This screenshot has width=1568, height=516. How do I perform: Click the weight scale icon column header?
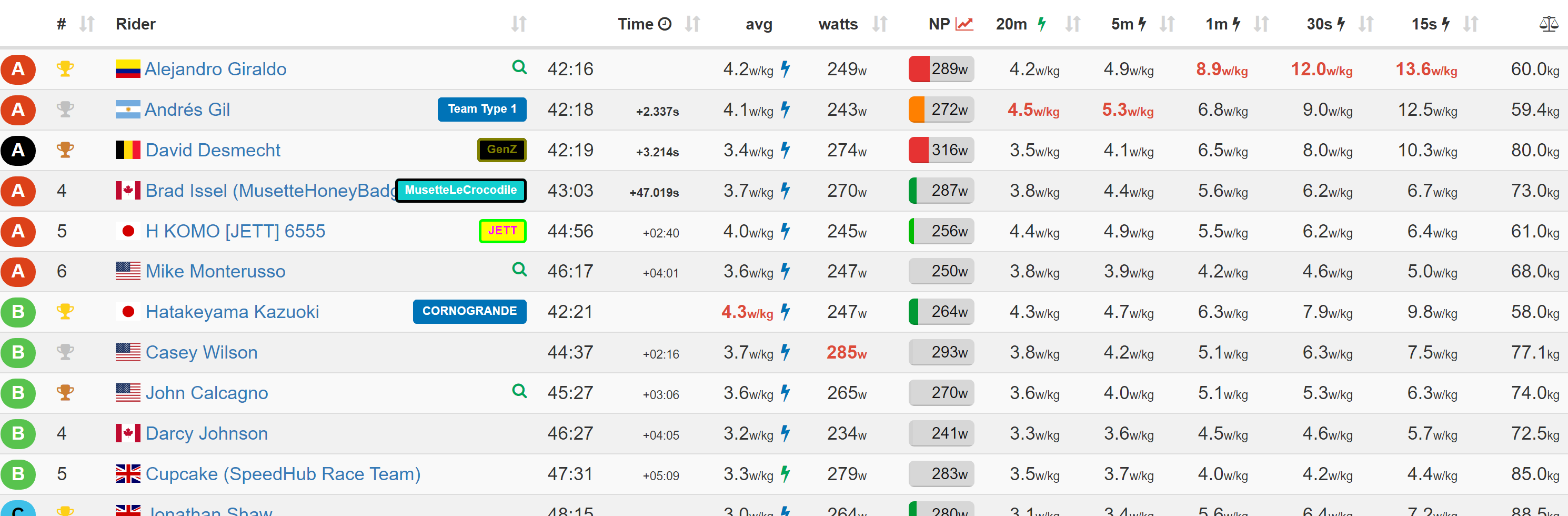pos(1548,24)
